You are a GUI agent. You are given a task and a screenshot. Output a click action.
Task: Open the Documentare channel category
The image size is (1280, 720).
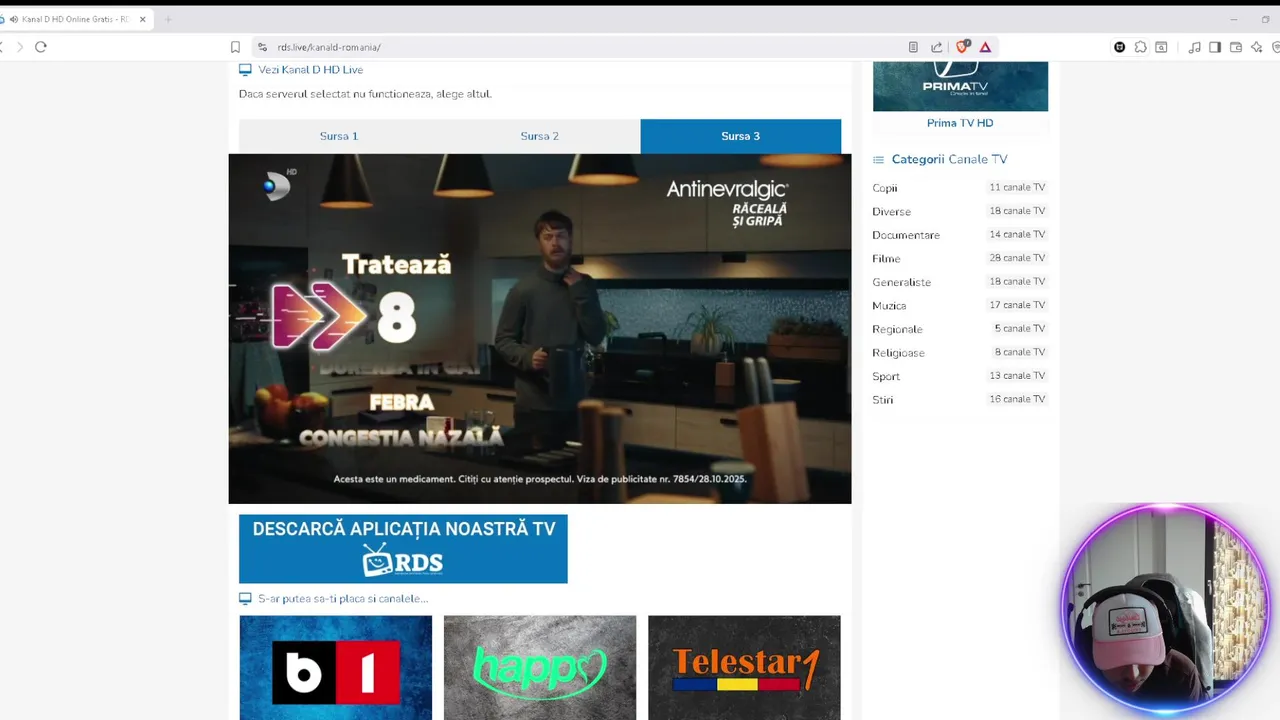pos(906,235)
